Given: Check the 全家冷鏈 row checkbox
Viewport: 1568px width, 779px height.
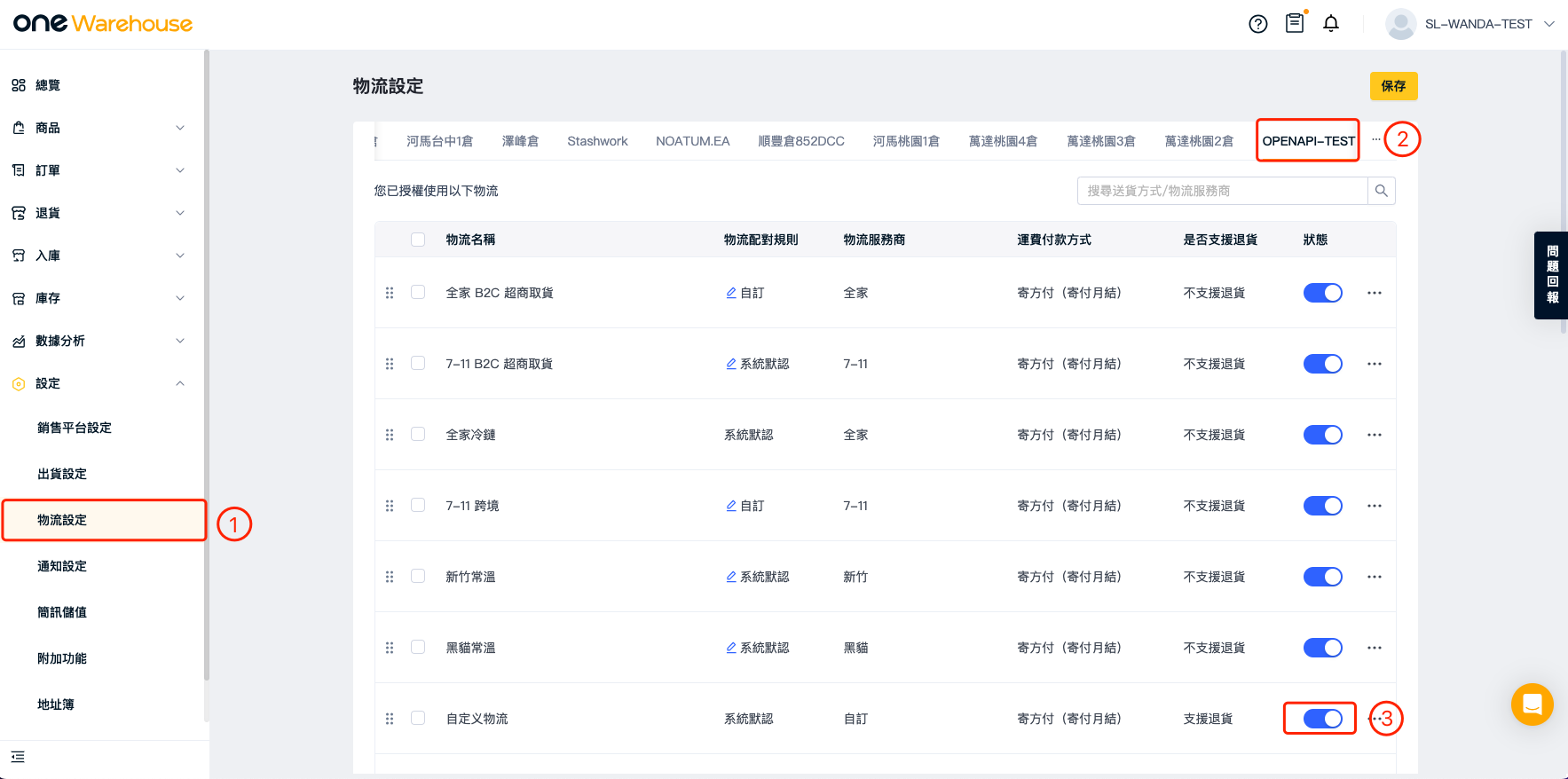Looking at the screenshot, I should click(418, 434).
